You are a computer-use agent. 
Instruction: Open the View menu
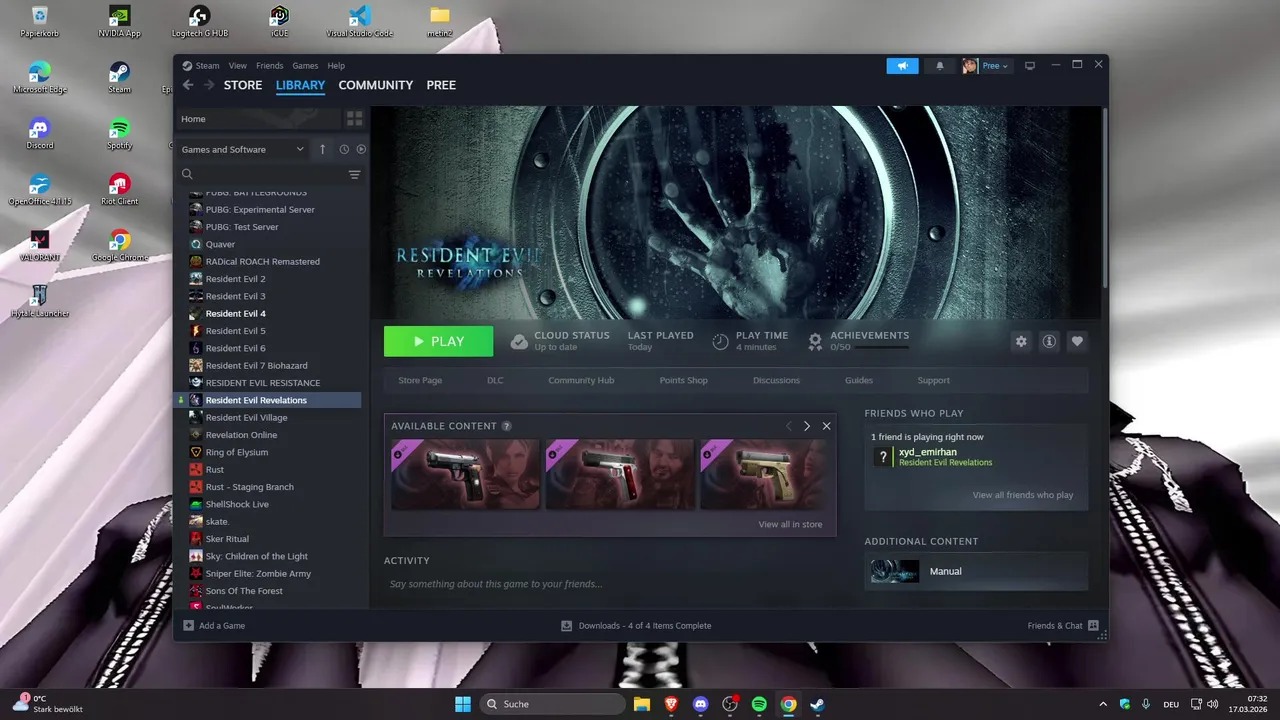[237, 66]
